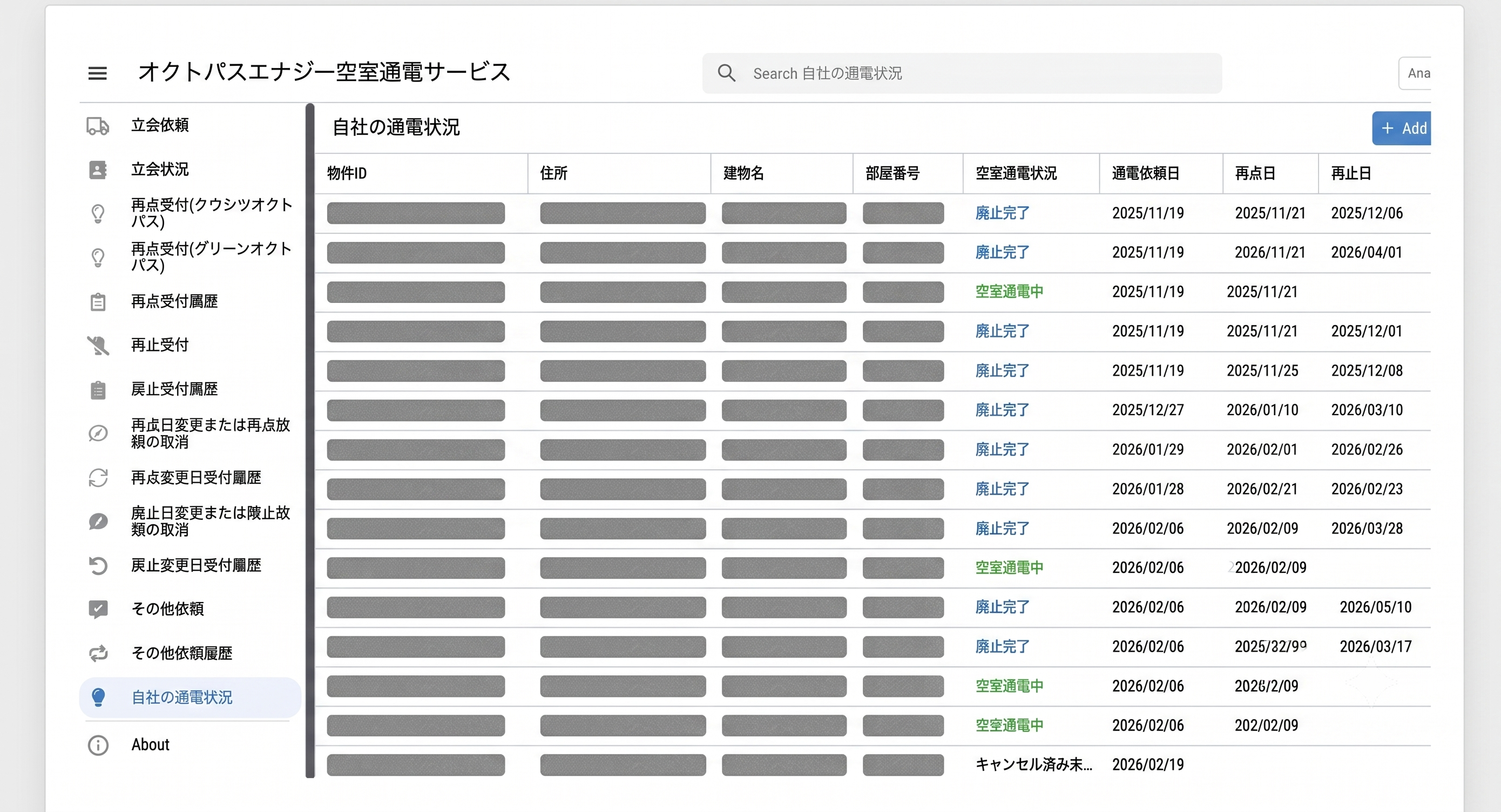
Task: Click the checked message icon beside その他依頼
Action: point(98,610)
